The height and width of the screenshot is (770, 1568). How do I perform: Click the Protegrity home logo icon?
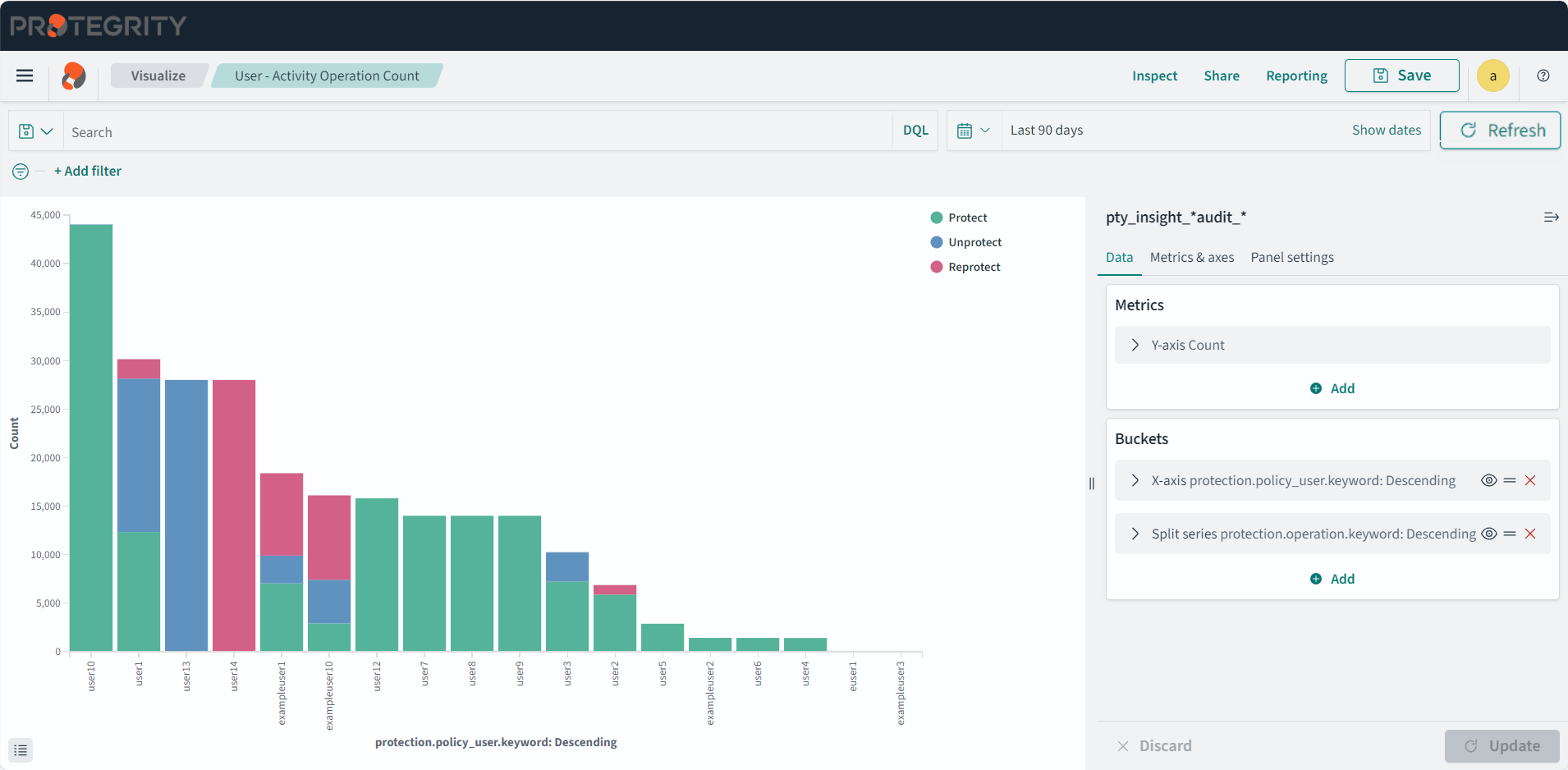click(x=74, y=76)
